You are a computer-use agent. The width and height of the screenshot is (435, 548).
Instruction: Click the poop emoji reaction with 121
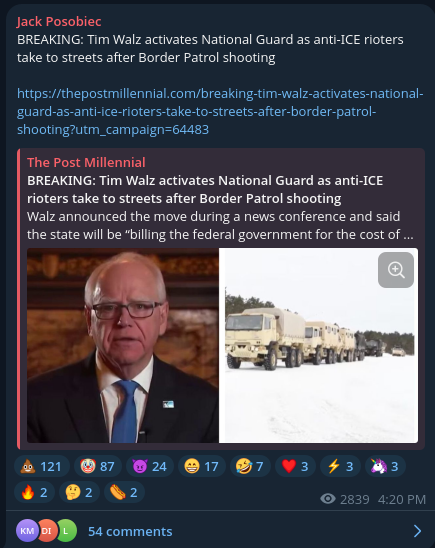click(42, 466)
